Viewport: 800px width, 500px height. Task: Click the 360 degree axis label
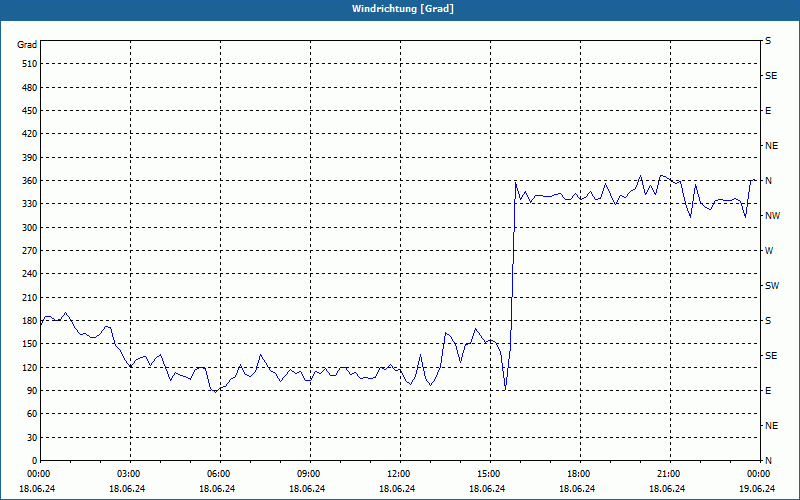[30, 181]
